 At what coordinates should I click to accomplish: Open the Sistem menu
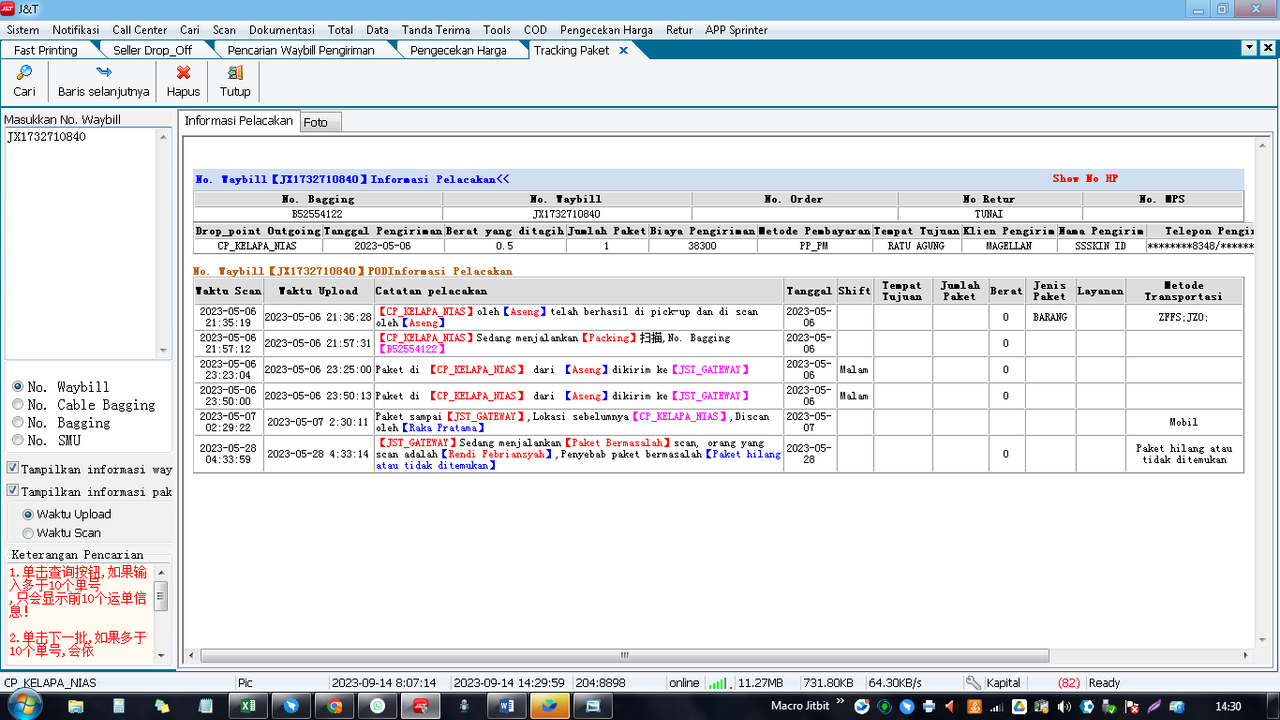23,30
